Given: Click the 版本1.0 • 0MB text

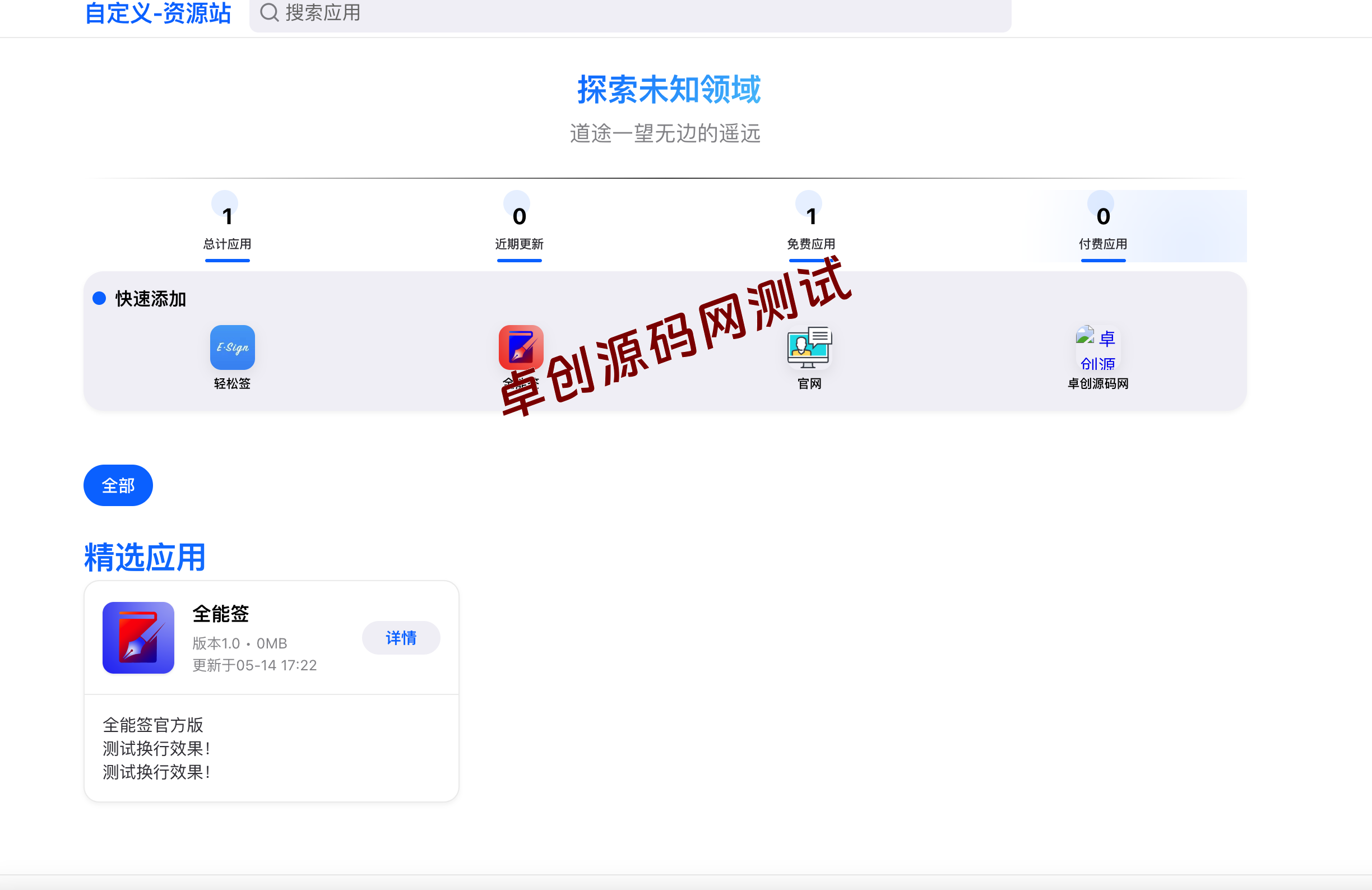Looking at the screenshot, I should 240,643.
